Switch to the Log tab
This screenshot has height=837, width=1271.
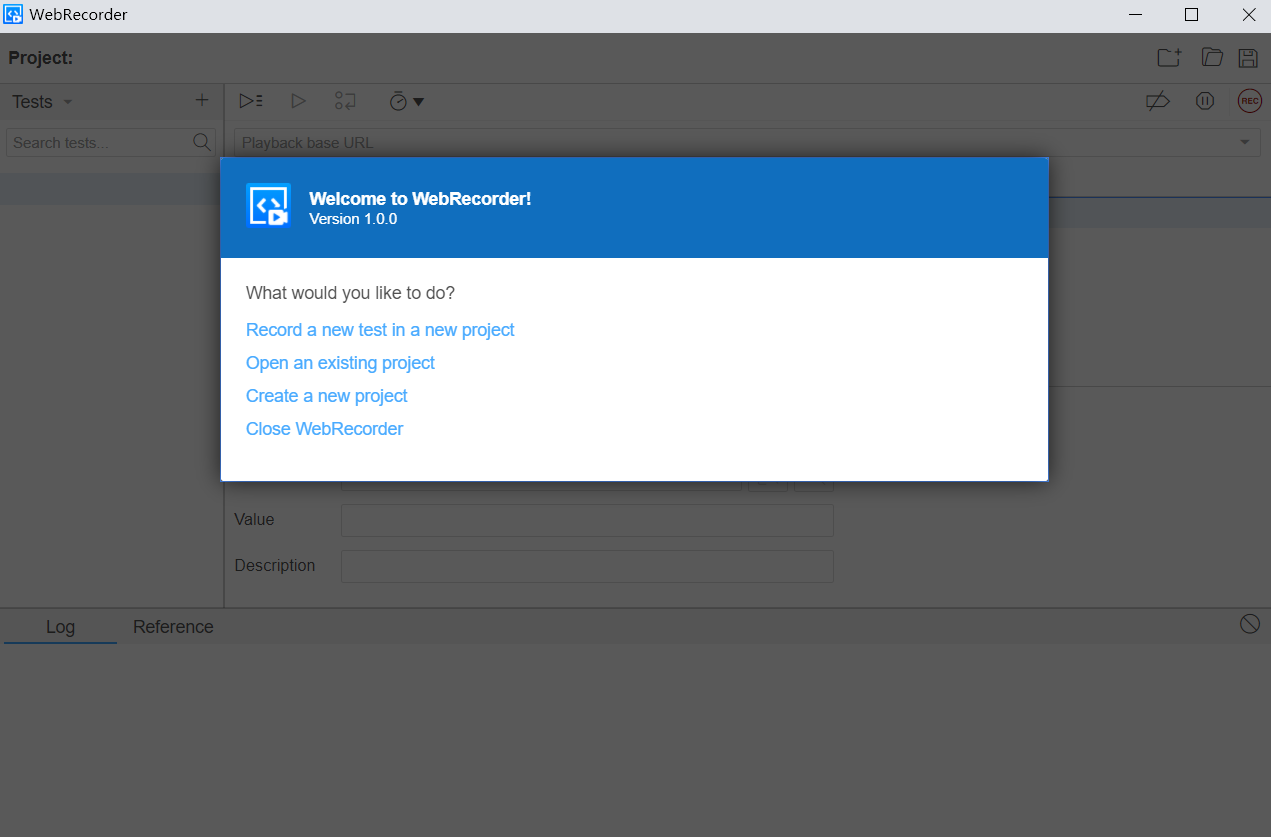[60, 627]
